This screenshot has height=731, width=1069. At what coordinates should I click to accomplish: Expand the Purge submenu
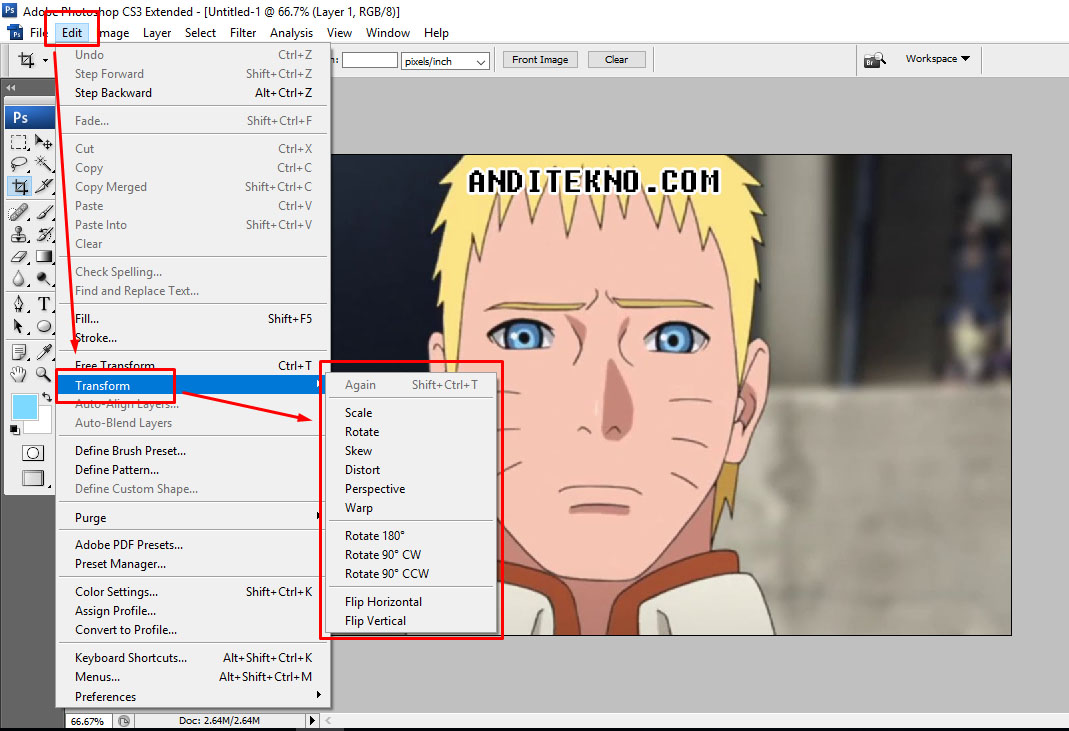(194, 518)
